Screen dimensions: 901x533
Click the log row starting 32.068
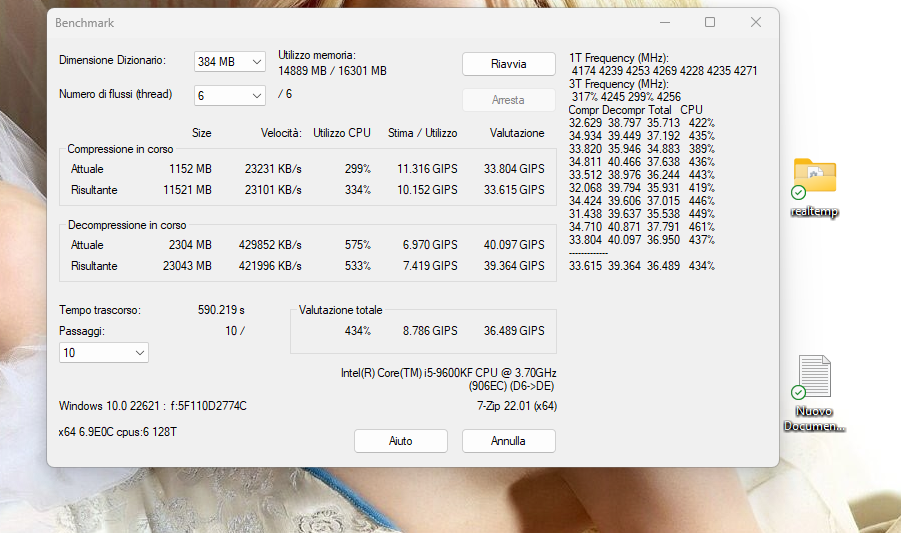(642, 188)
